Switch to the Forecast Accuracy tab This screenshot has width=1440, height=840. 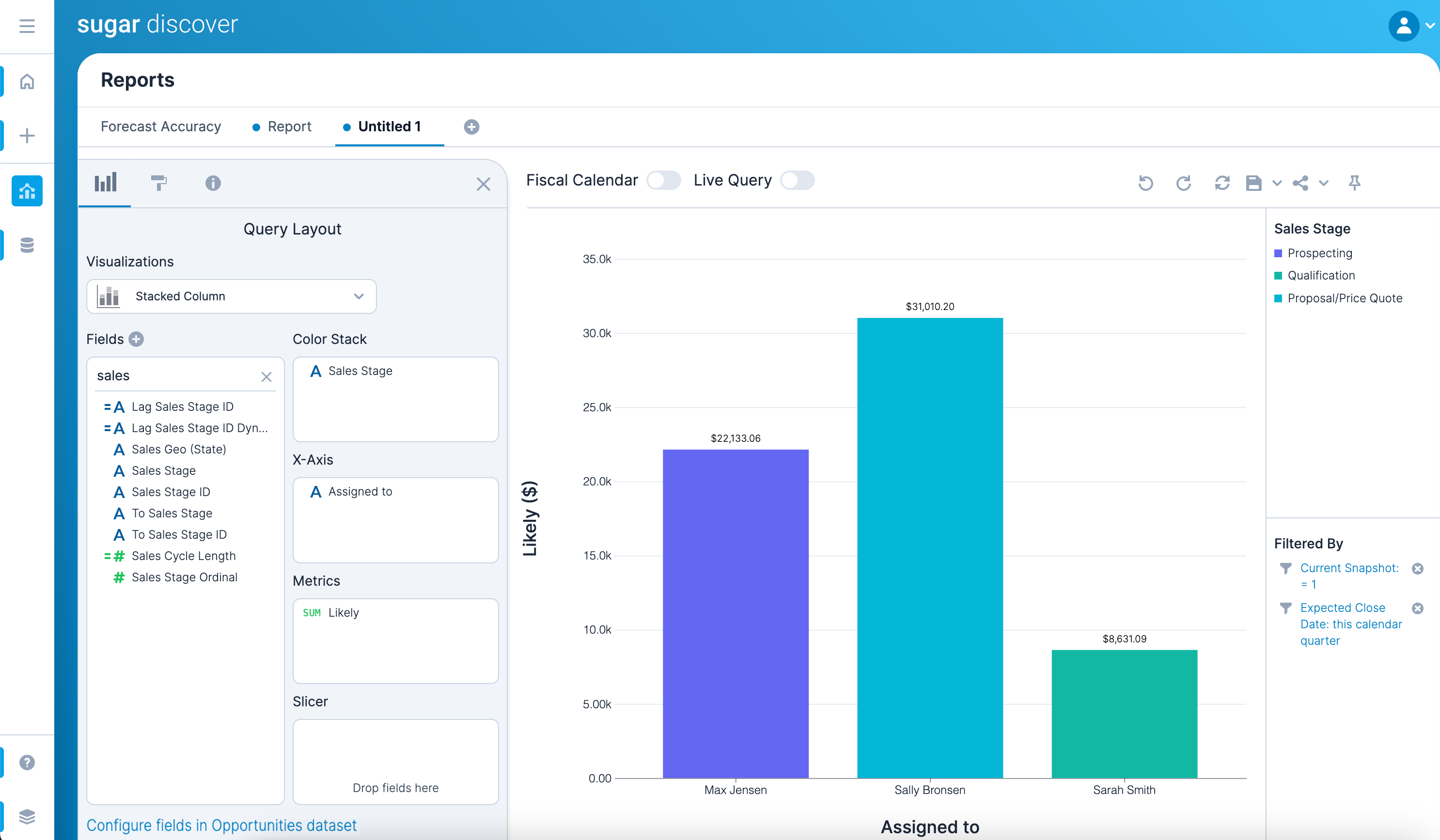pyautogui.click(x=160, y=126)
